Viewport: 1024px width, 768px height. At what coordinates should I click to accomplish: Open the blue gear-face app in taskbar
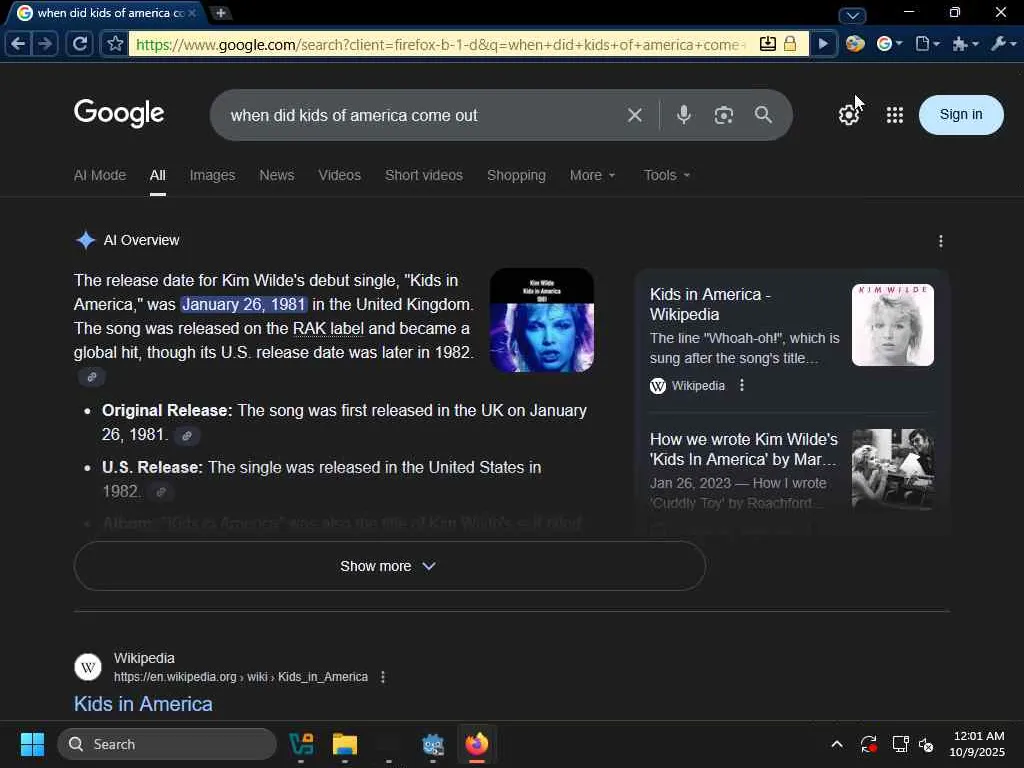tap(432, 744)
